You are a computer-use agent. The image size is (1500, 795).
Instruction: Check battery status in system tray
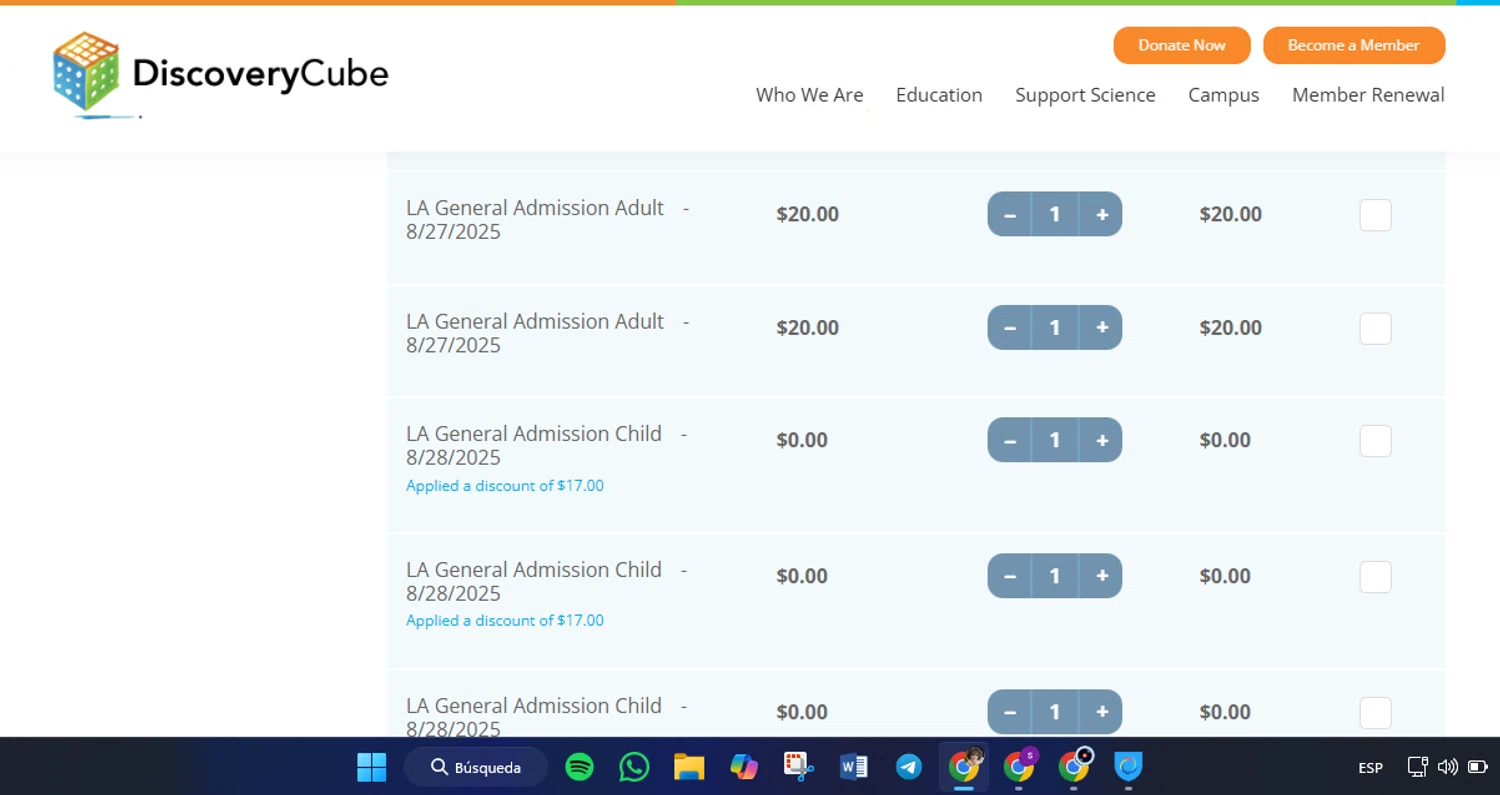1477,767
